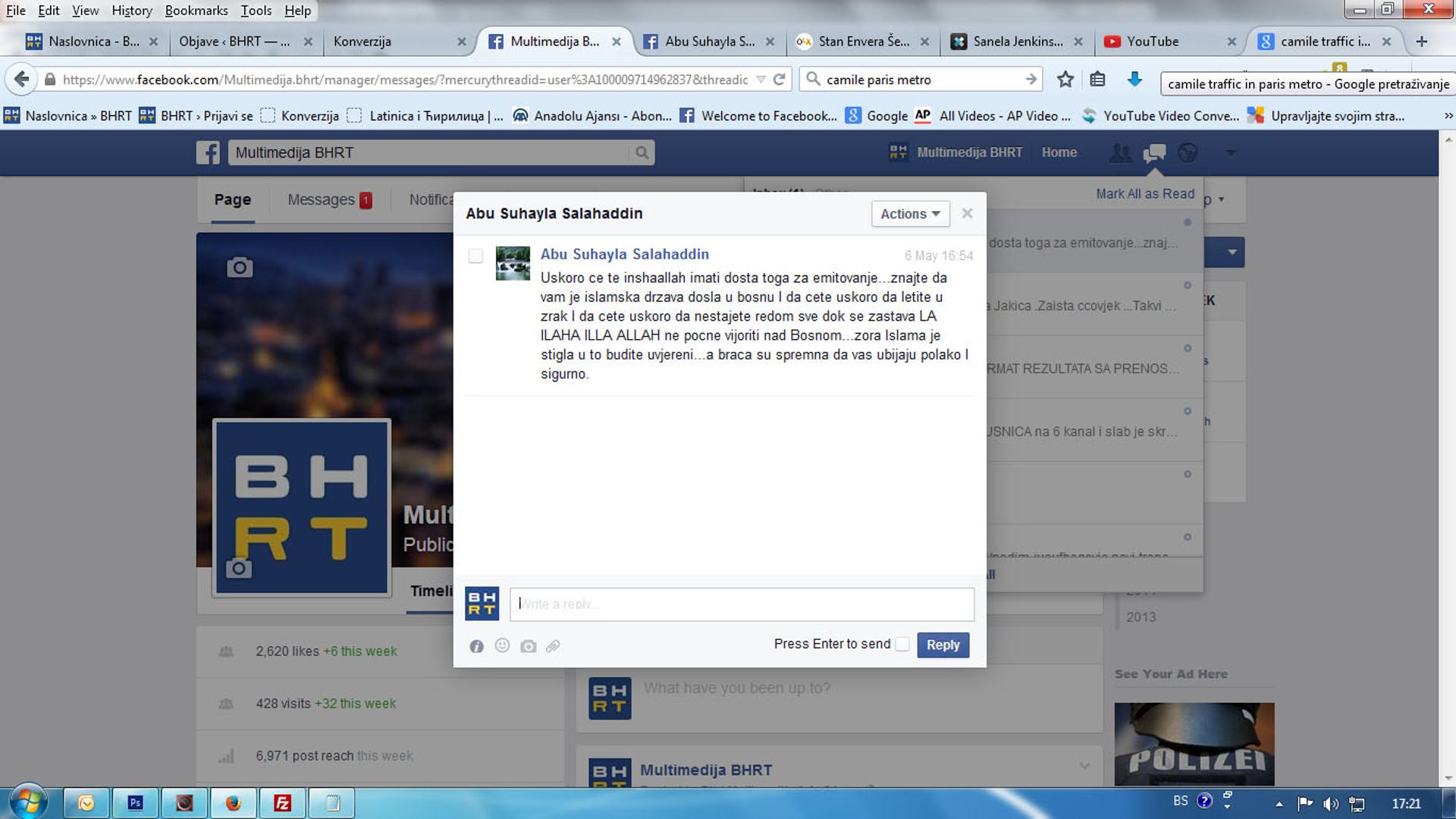Click the info icon below reply box
Image resolution: width=1456 pixels, height=819 pixels.
[x=476, y=646]
